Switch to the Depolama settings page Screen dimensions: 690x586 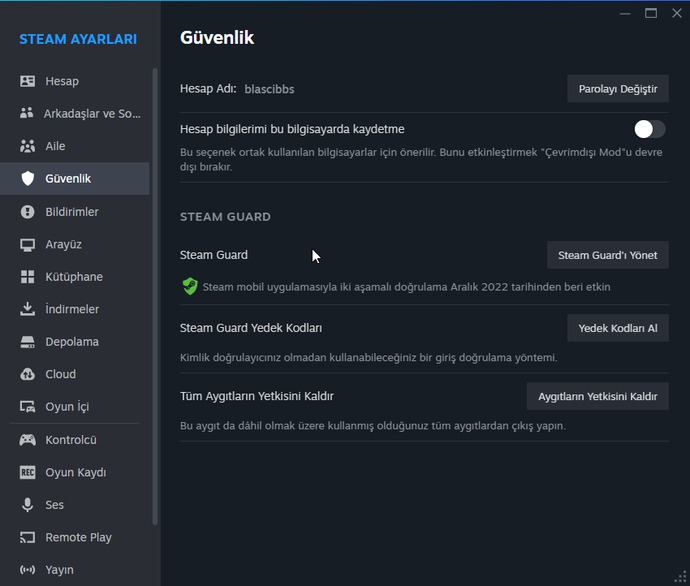[75, 342]
